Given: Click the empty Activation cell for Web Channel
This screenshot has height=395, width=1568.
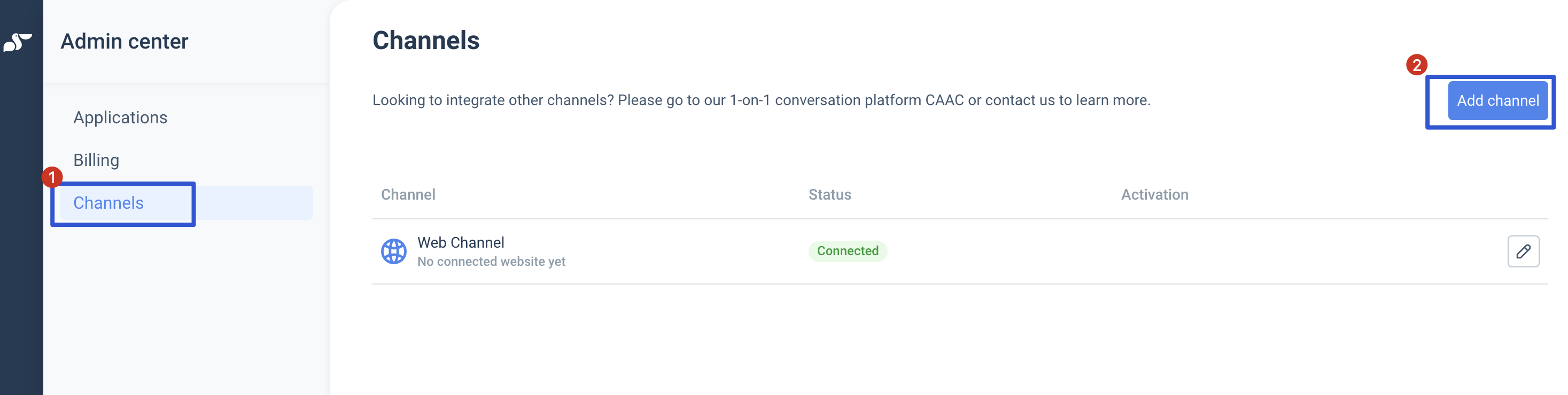Looking at the screenshot, I should 1278,251.
